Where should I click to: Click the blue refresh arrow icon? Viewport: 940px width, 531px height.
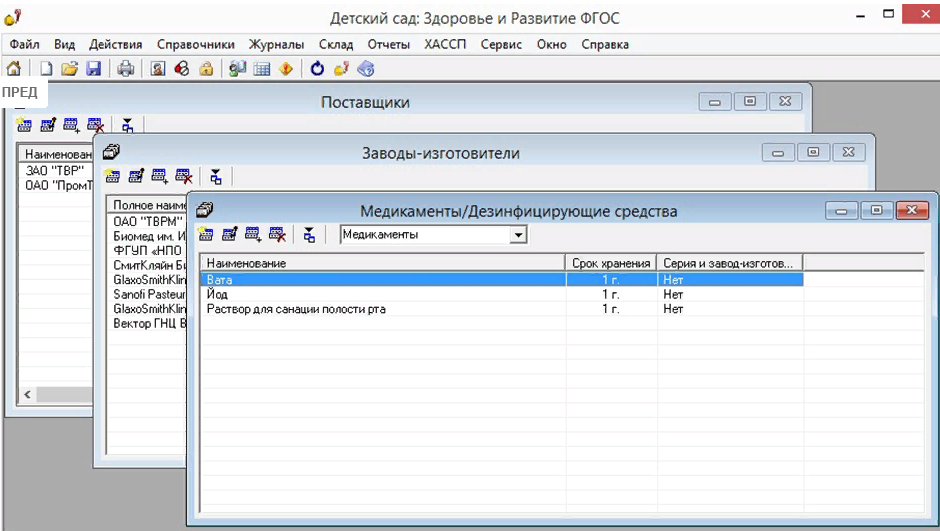[318, 69]
